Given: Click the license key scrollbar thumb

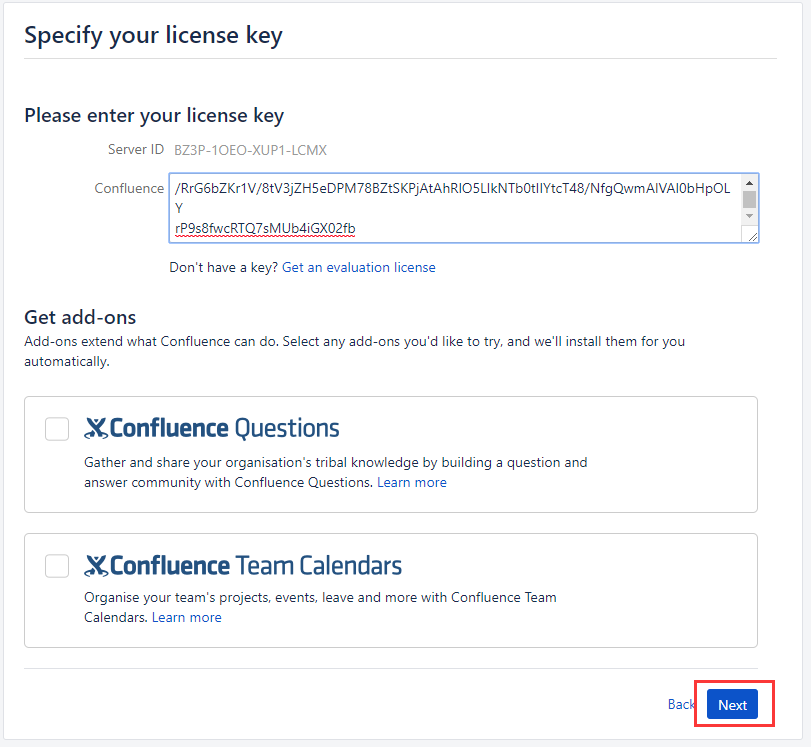Looking at the screenshot, I should tap(749, 199).
